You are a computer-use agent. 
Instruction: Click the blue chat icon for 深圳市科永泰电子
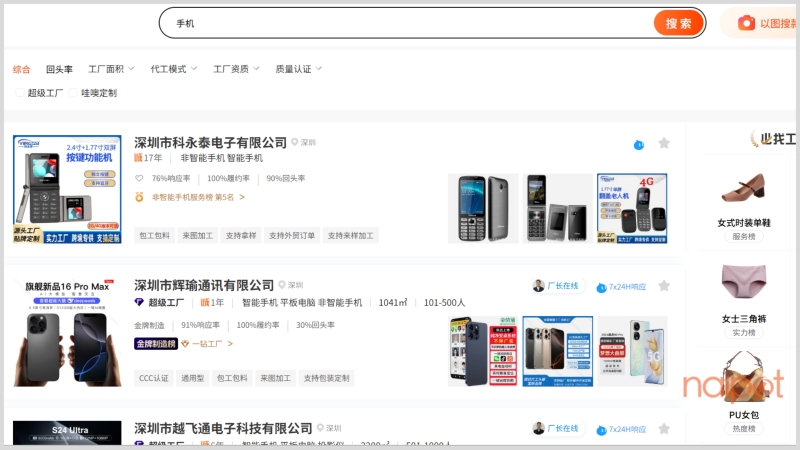click(638, 145)
